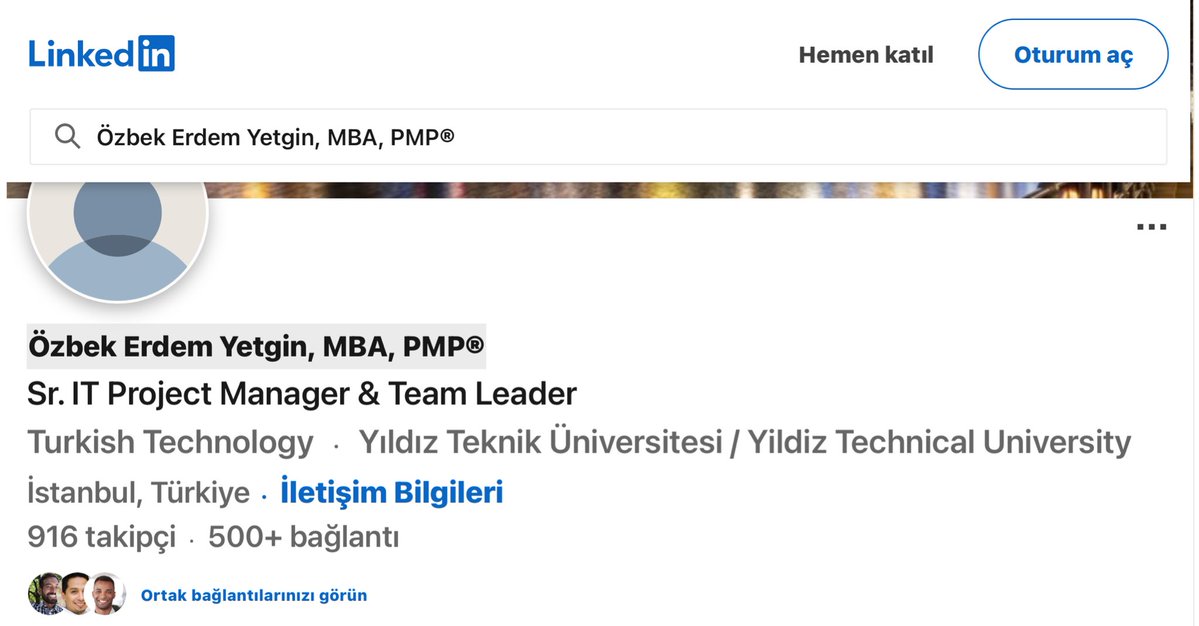The width and height of the screenshot is (1199, 626).
Task: Click the "916 takipçi" followers count
Action: coord(102,537)
